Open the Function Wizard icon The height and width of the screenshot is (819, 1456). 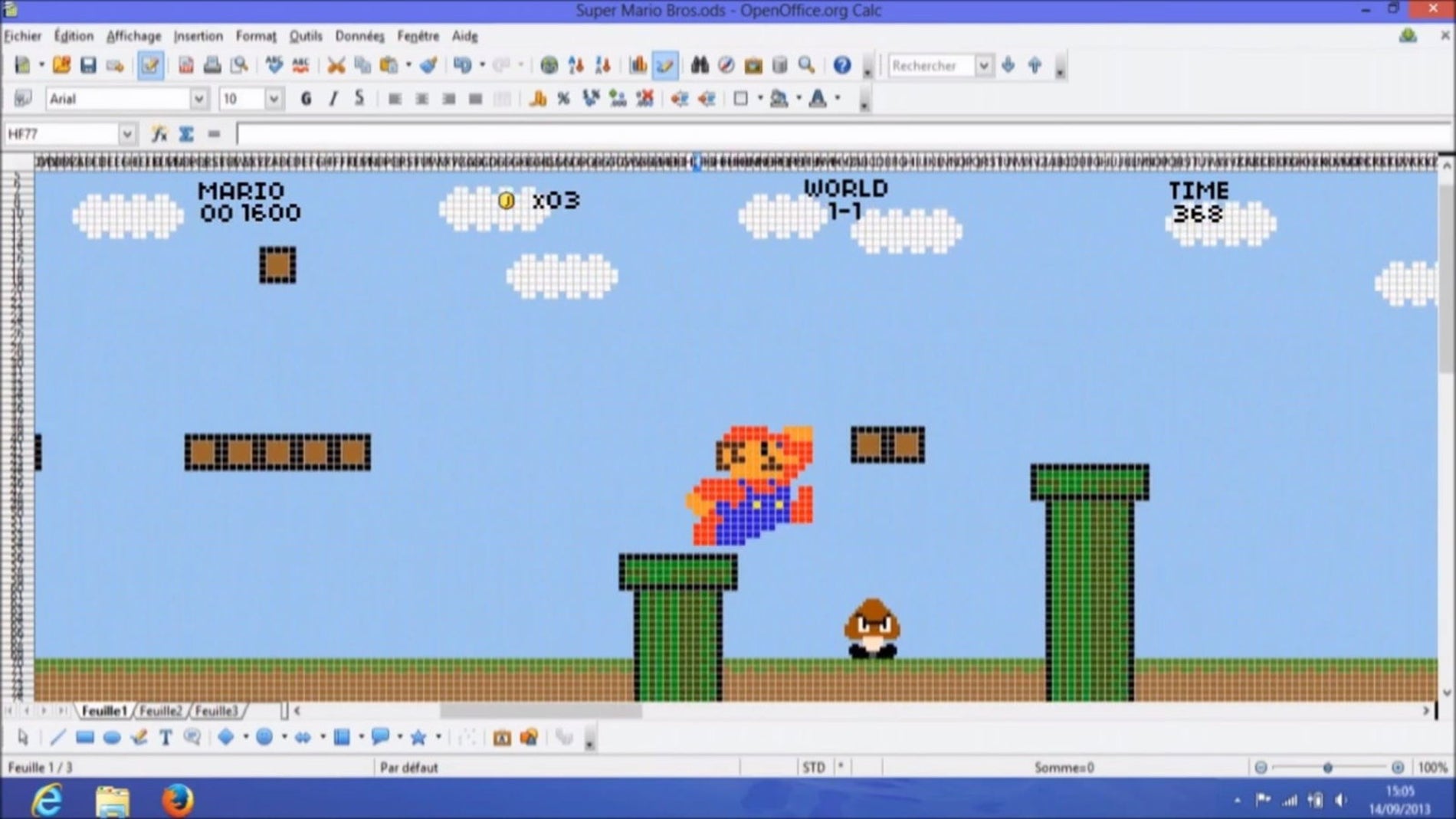(x=159, y=134)
